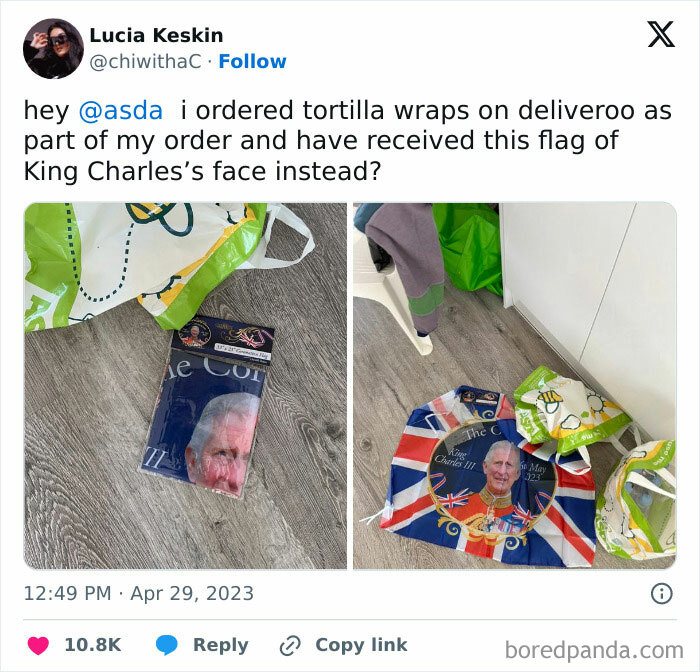This screenshot has width=700, height=672.
Task: Click the 10.8K likes count
Action: pos(93,645)
